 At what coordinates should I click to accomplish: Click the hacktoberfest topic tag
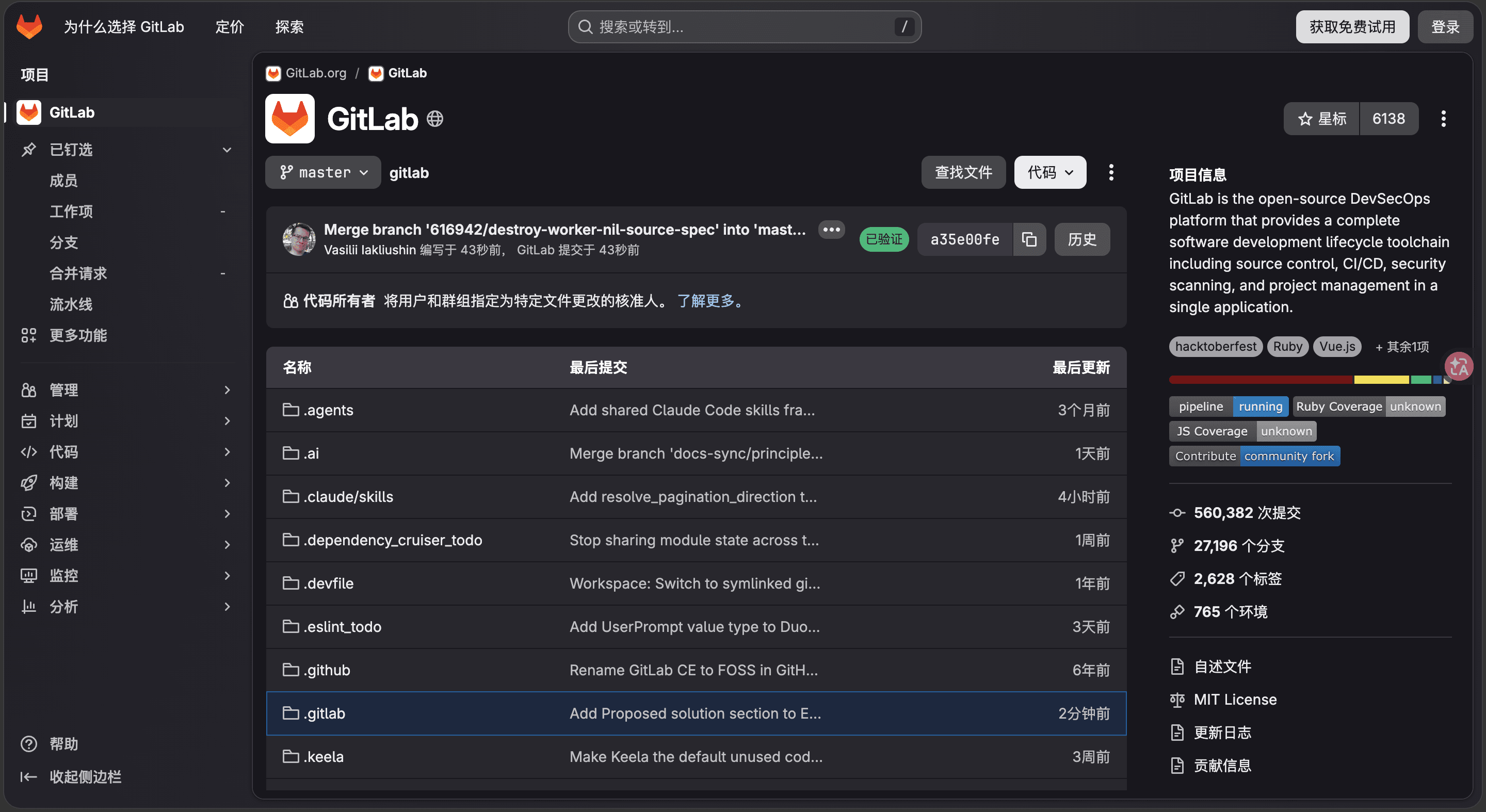1216,347
